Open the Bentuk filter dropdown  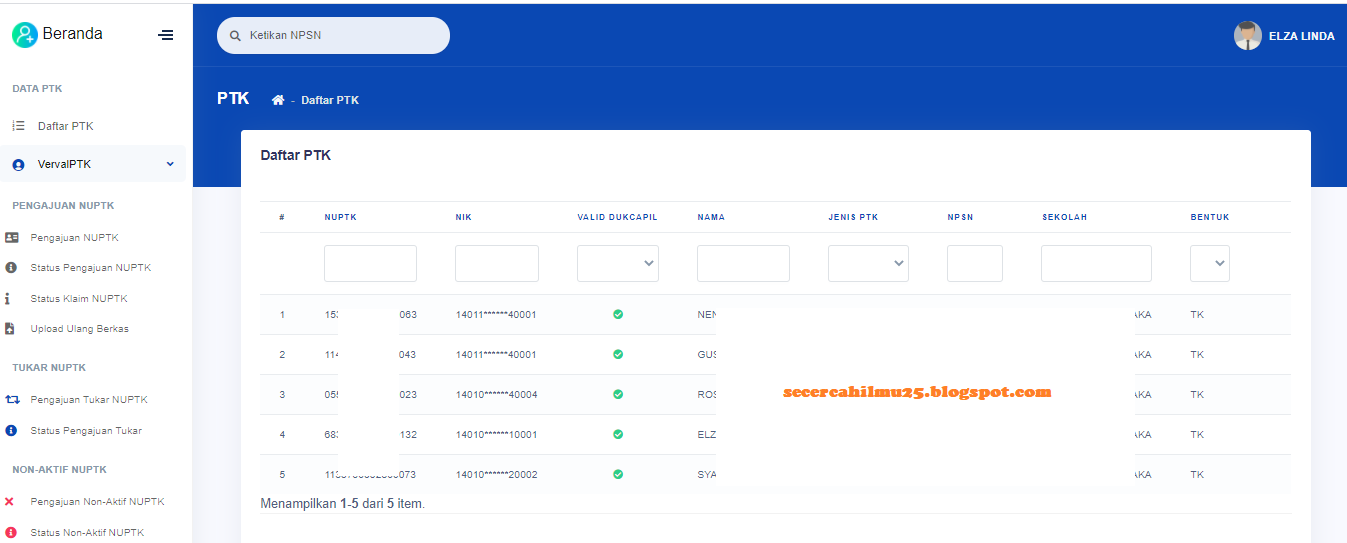click(x=1210, y=263)
